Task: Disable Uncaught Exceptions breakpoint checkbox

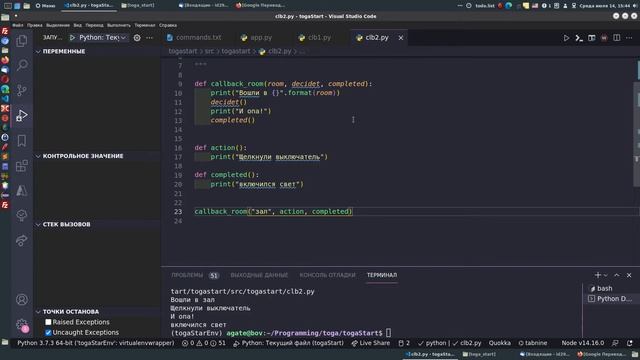Action: pyautogui.click(x=48, y=332)
